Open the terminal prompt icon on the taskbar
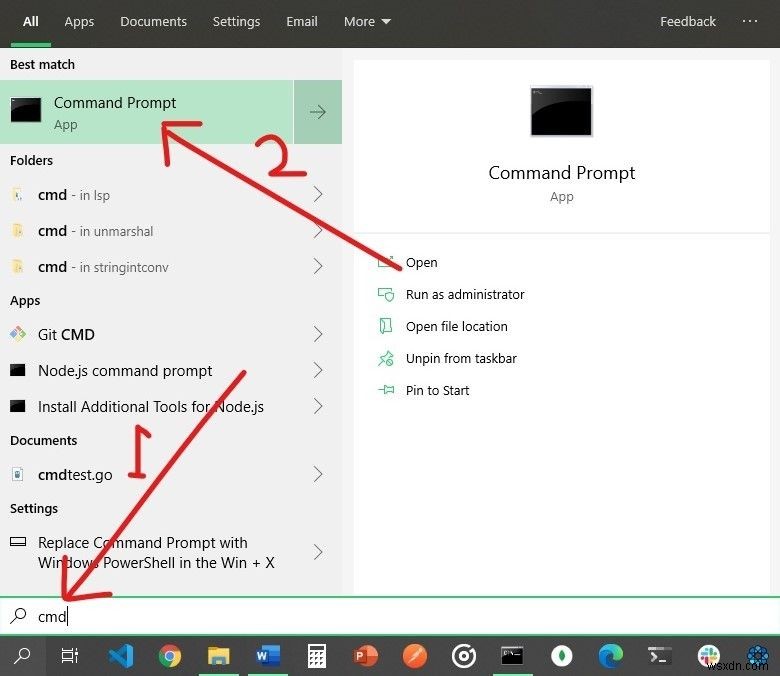Image resolution: width=780 pixels, height=676 pixels. 659,656
